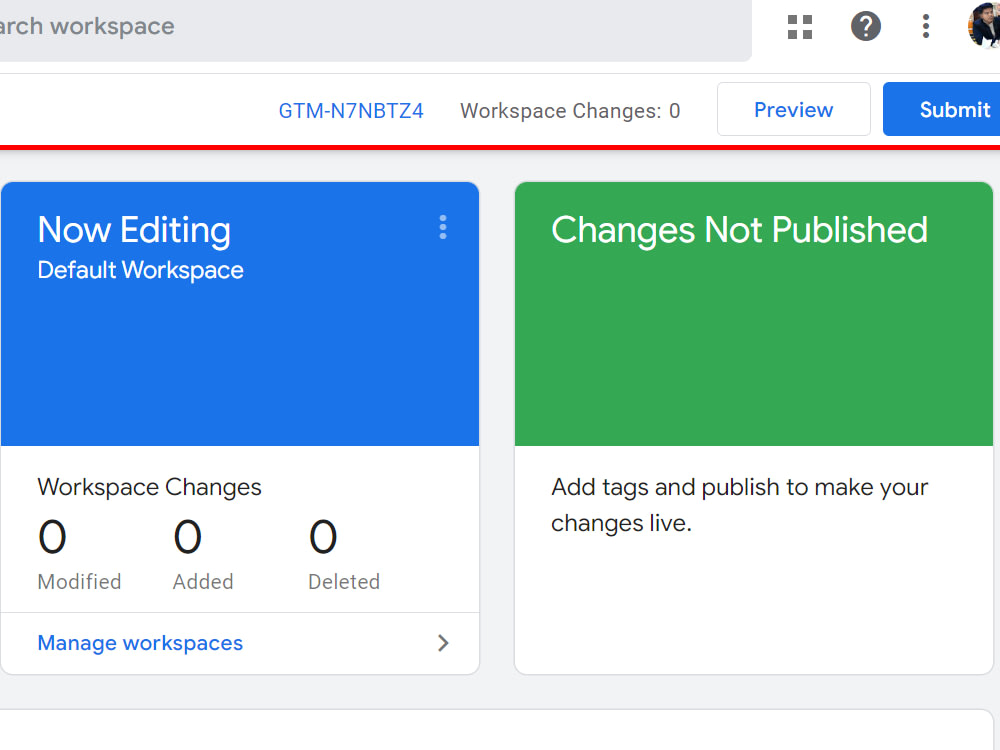Click the Workspace Changes section heading
The image size is (1000, 750).
(x=150, y=487)
